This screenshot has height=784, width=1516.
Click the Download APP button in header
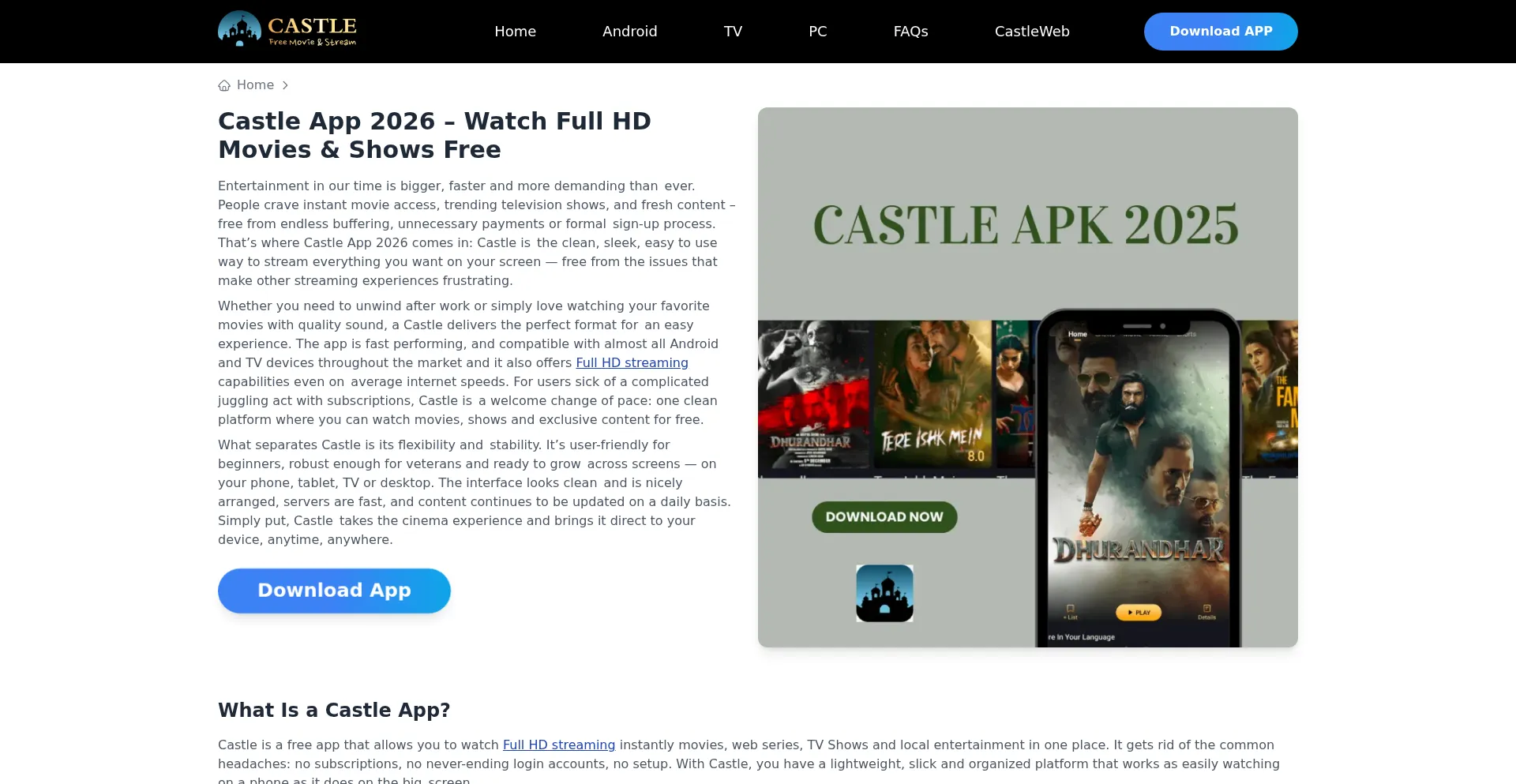1221,32
